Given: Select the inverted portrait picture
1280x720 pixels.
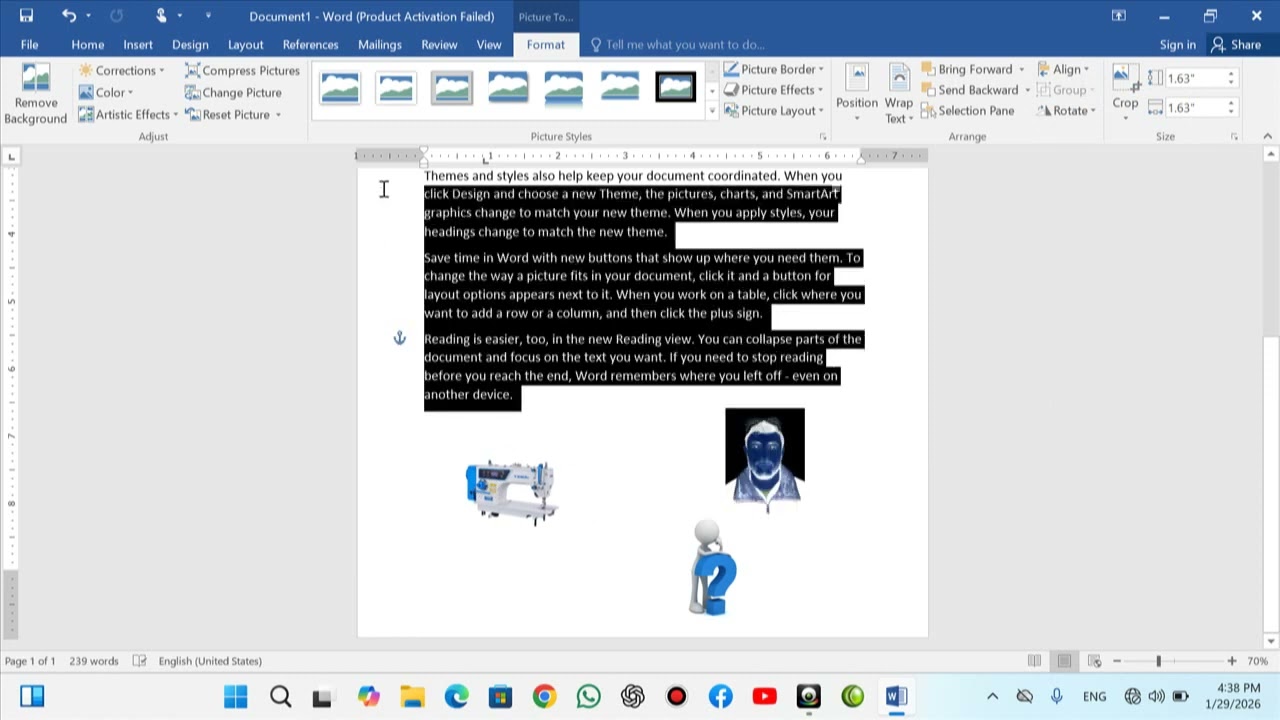Looking at the screenshot, I should [x=765, y=458].
